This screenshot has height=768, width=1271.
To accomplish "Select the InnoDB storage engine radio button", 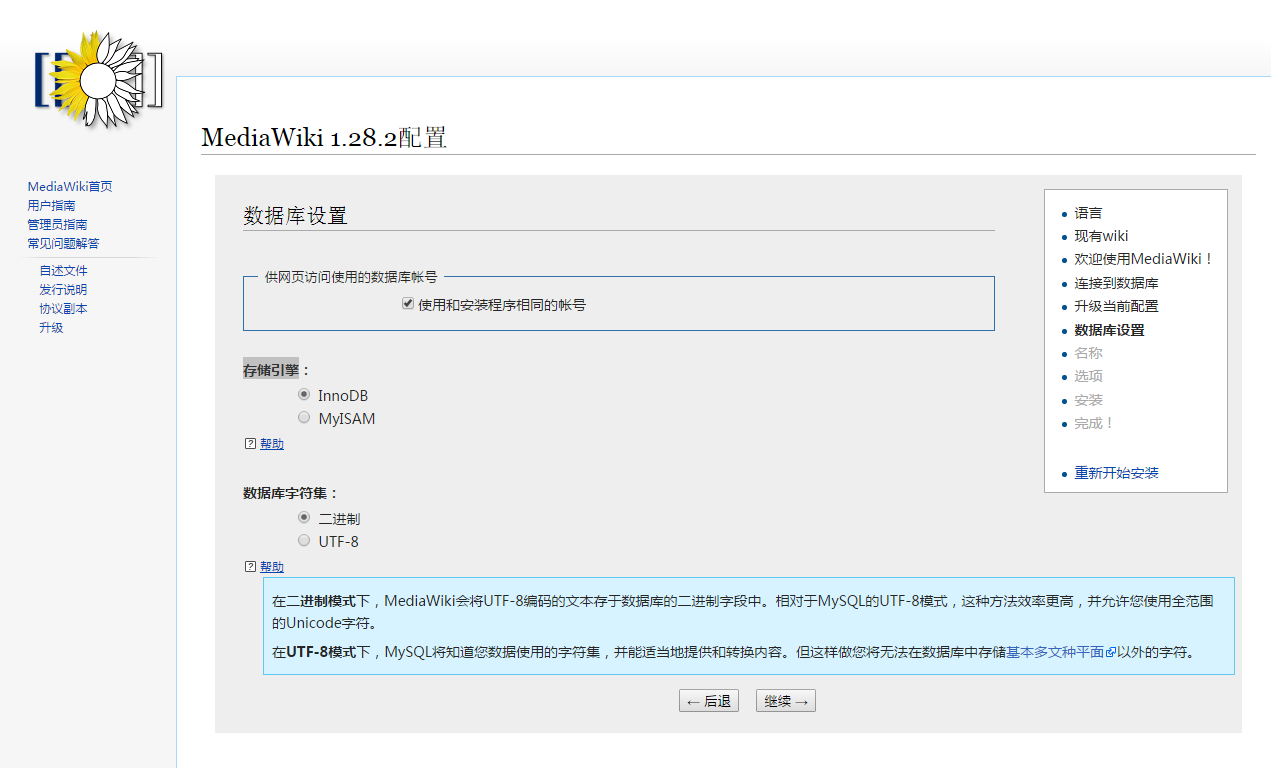I will (304, 395).
